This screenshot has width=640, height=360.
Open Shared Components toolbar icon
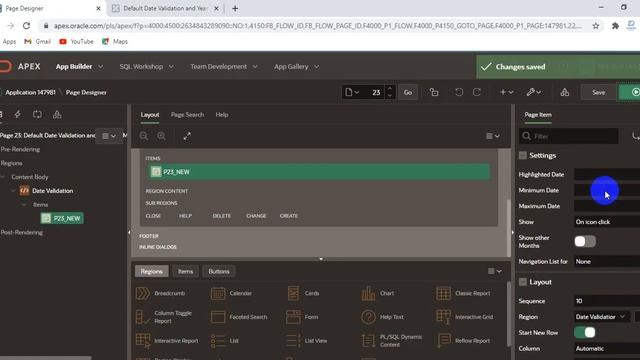click(x=564, y=92)
